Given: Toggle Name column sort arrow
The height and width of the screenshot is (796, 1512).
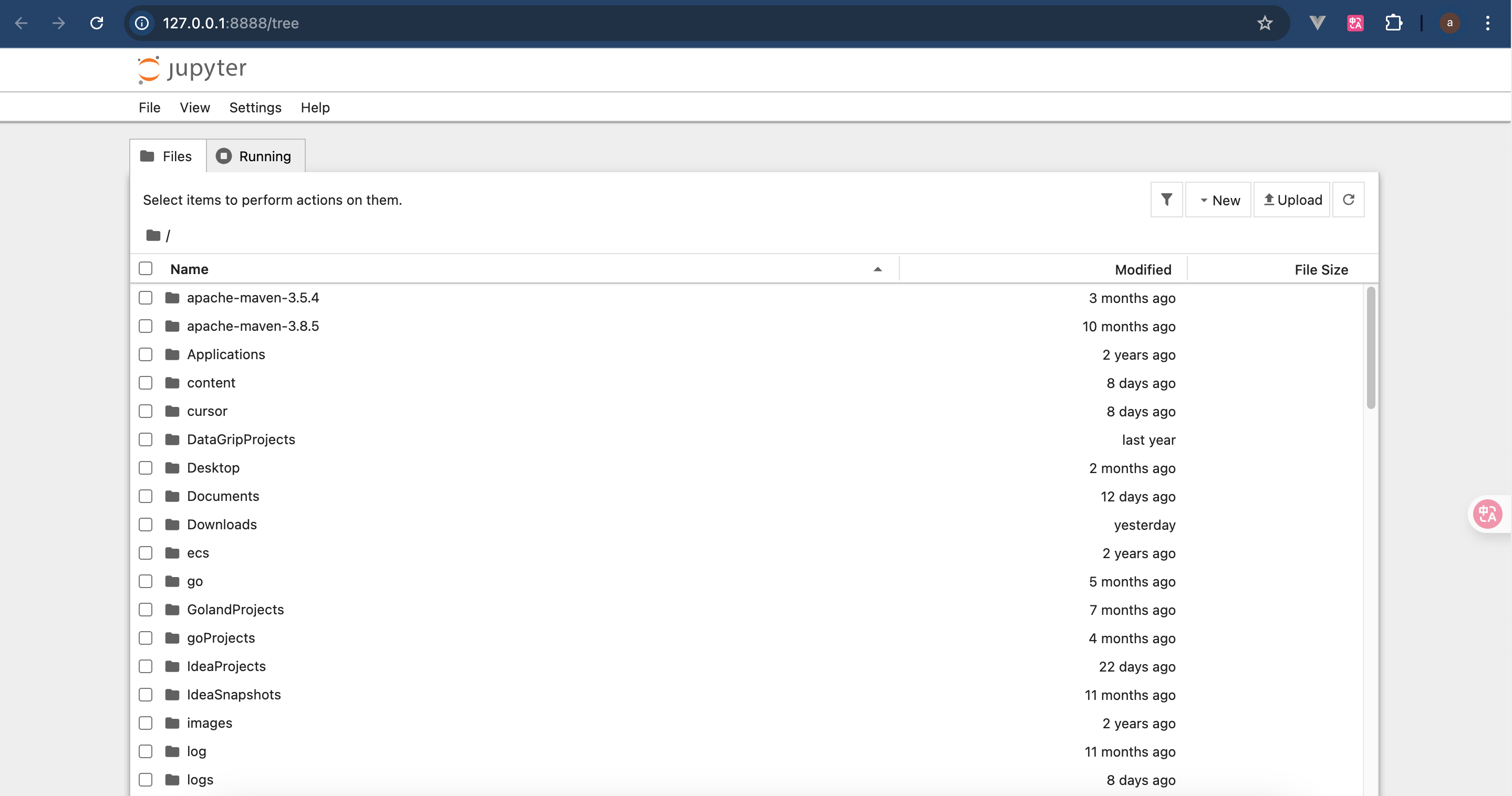Looking at the screenshot, I should tap(877, 269).
